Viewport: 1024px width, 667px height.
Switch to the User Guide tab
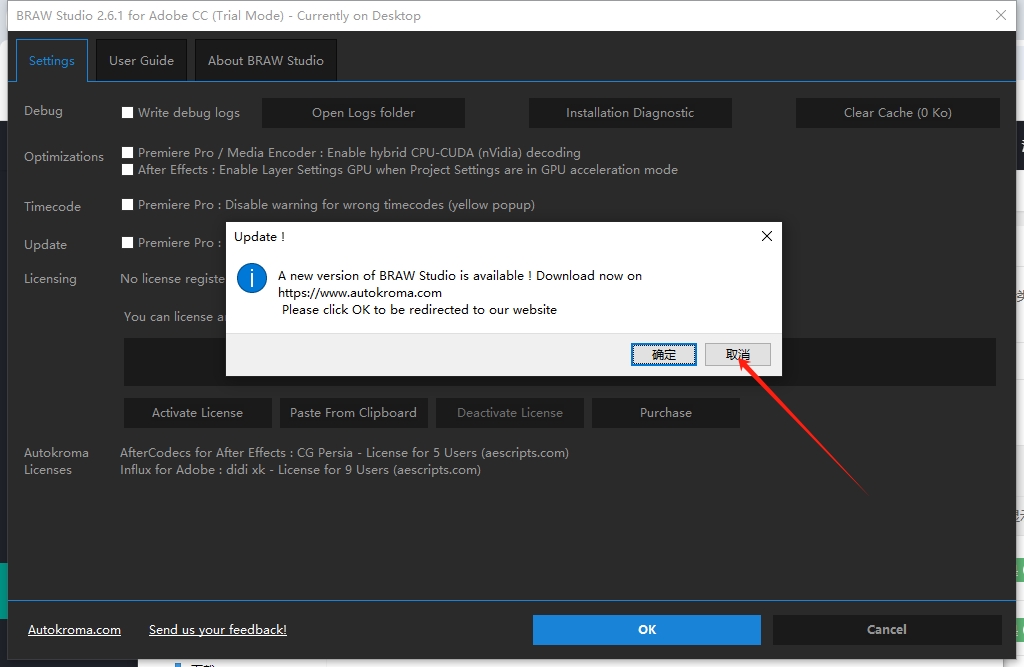pos(141,61)
